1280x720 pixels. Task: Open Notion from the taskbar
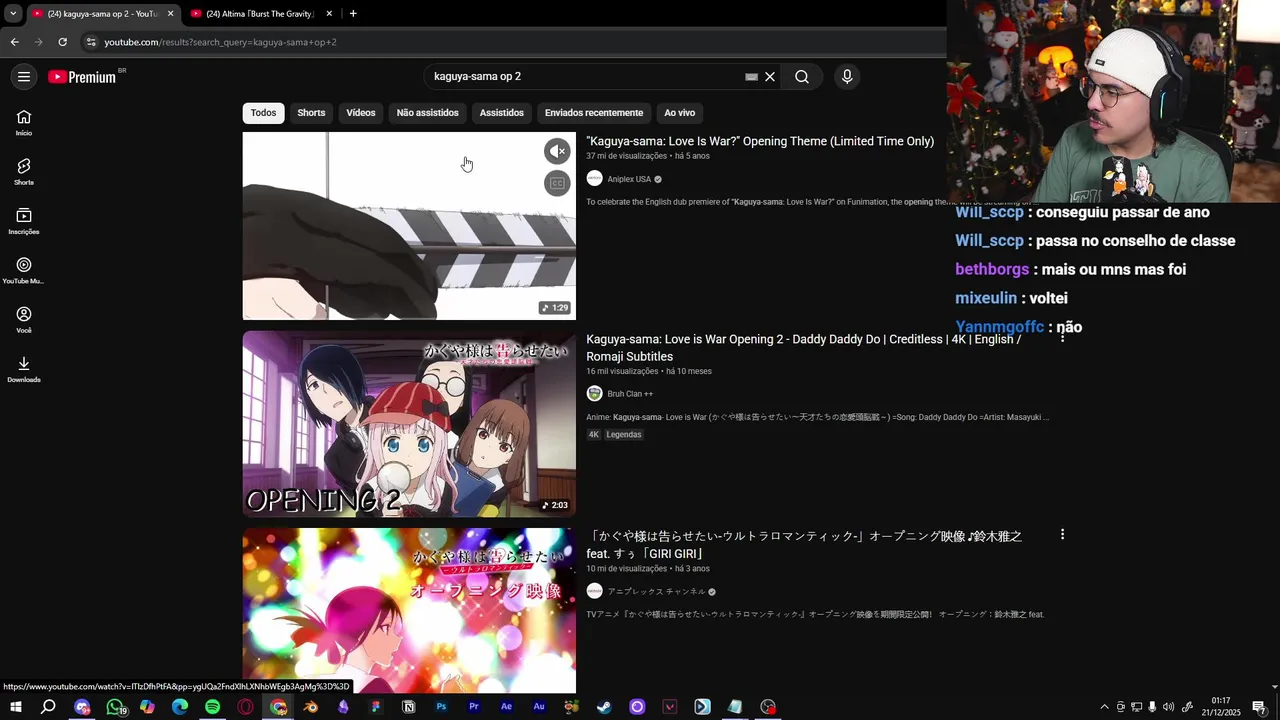pos(408,707)
